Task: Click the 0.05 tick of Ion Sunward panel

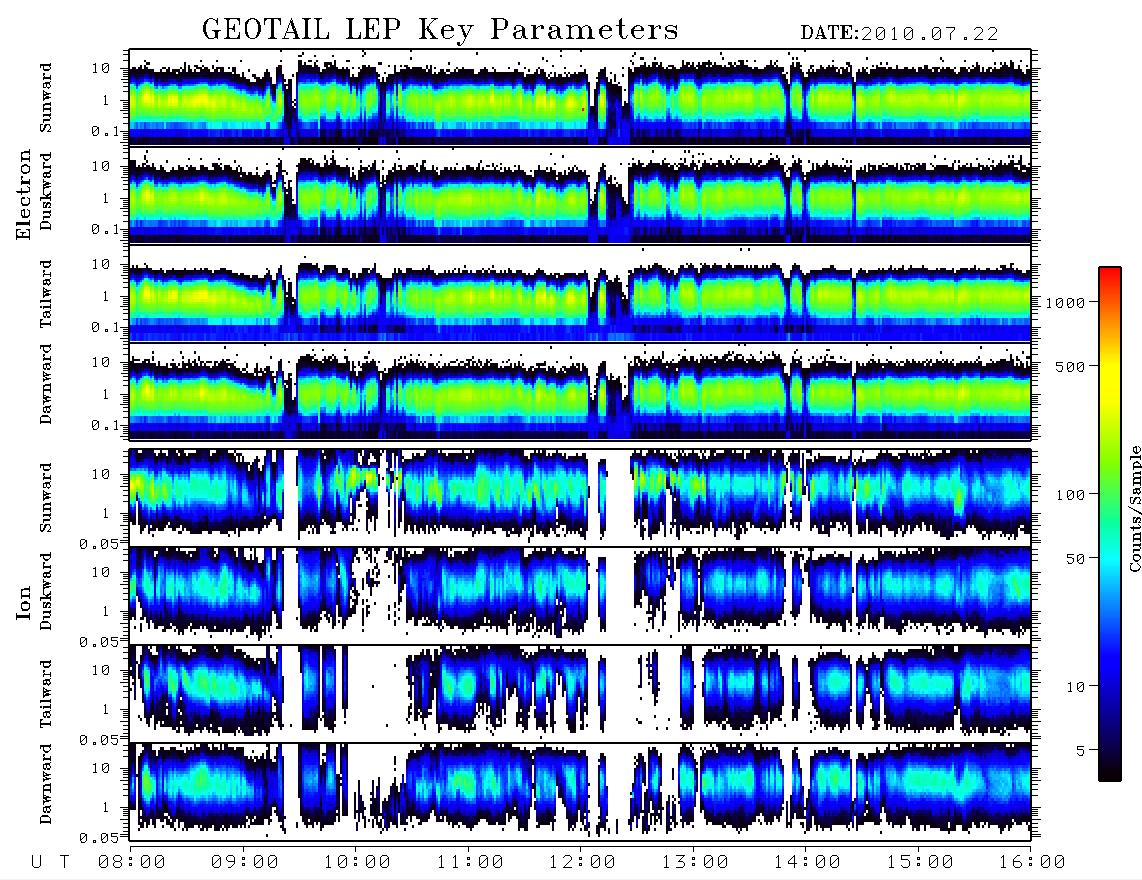Action: coord(99,544)
